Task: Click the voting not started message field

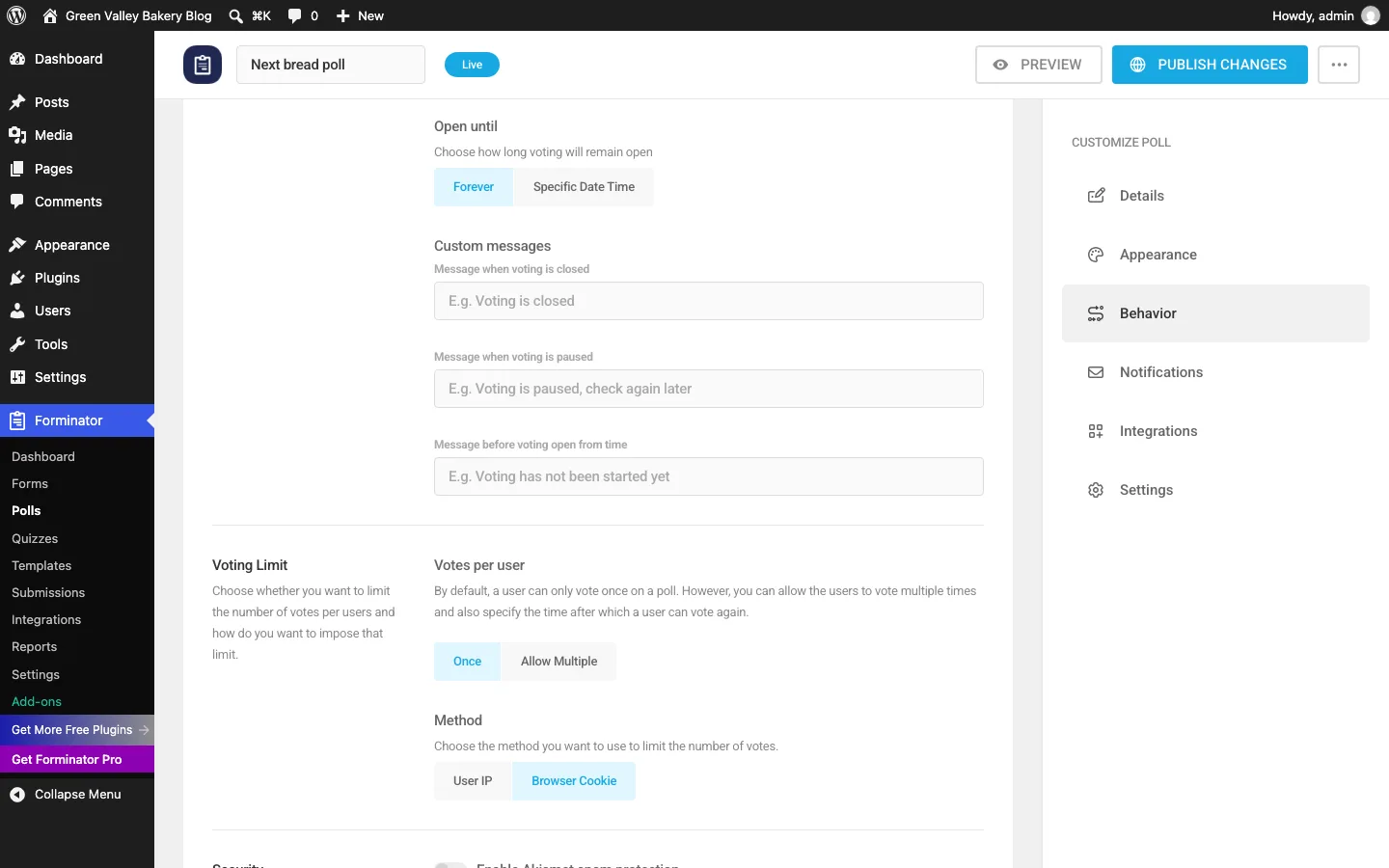Action: coord(709,476)
